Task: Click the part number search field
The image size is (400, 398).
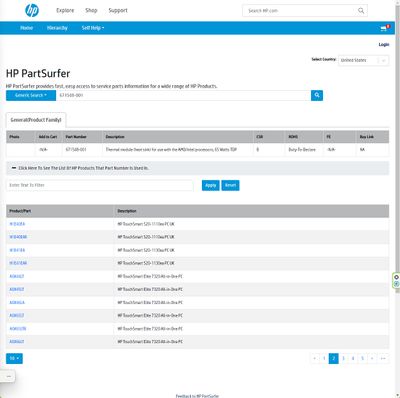Action: pyautogui.click(x=183, y=95)
